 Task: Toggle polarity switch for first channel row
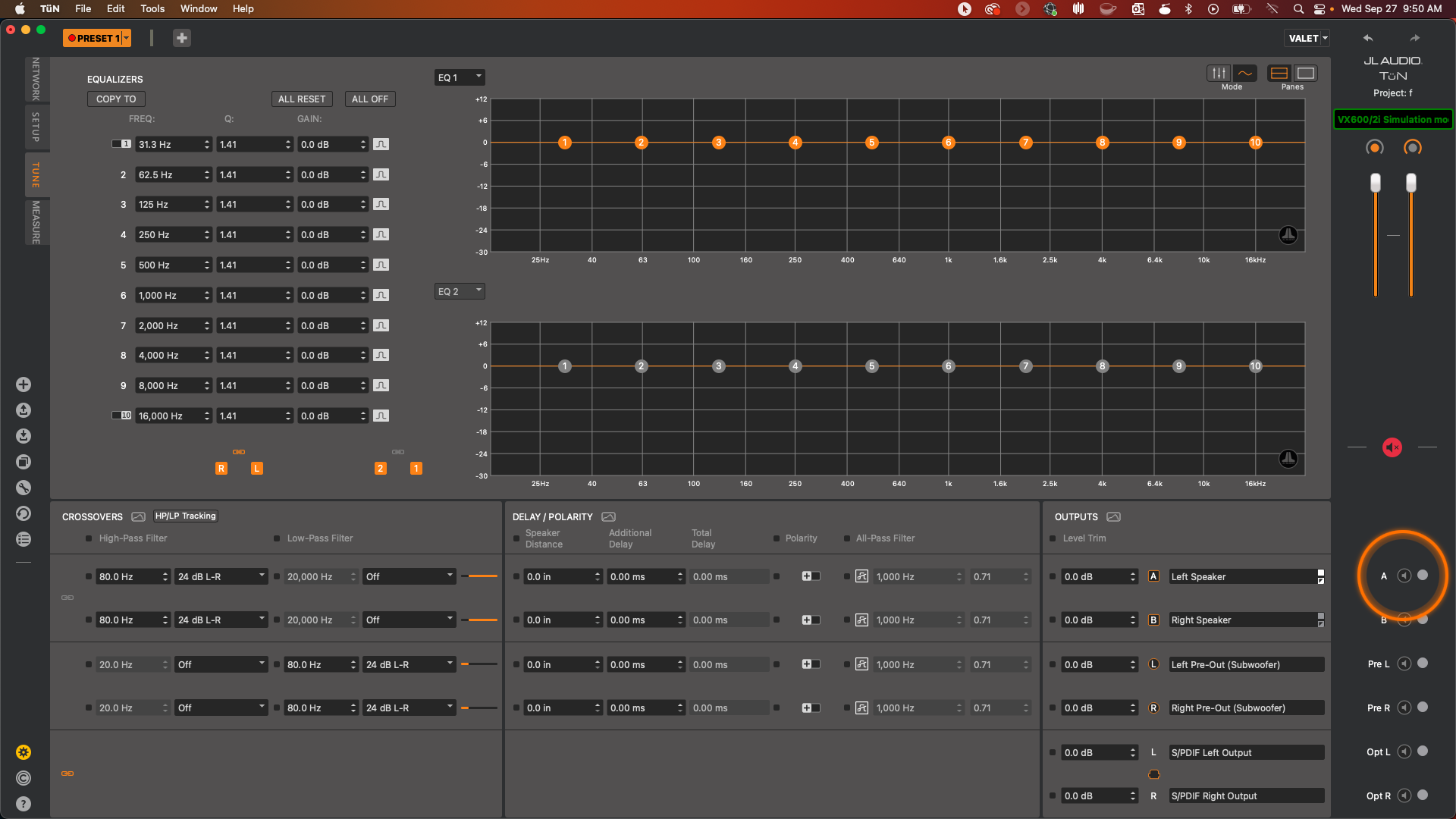click(x=811, y=576)
